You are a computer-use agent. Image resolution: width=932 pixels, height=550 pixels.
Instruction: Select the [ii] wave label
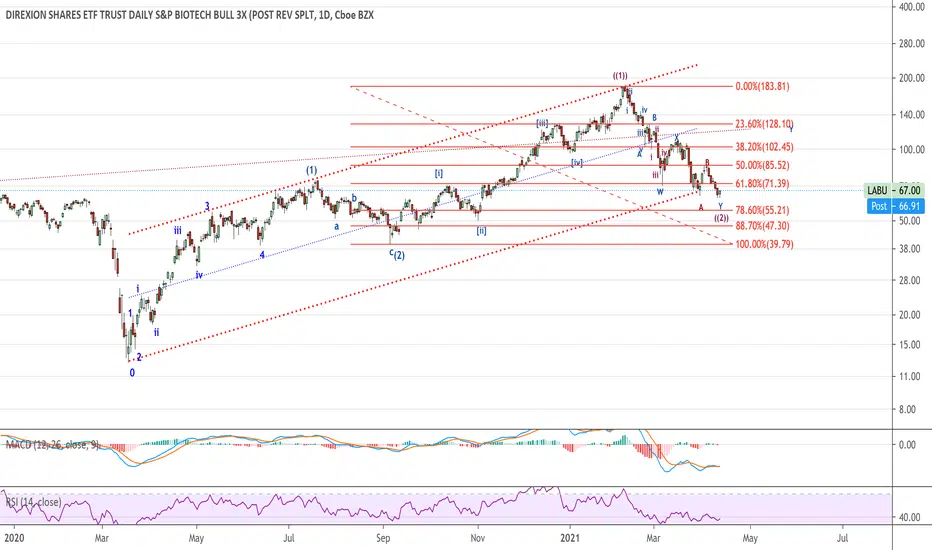click(x=481, y=231)
